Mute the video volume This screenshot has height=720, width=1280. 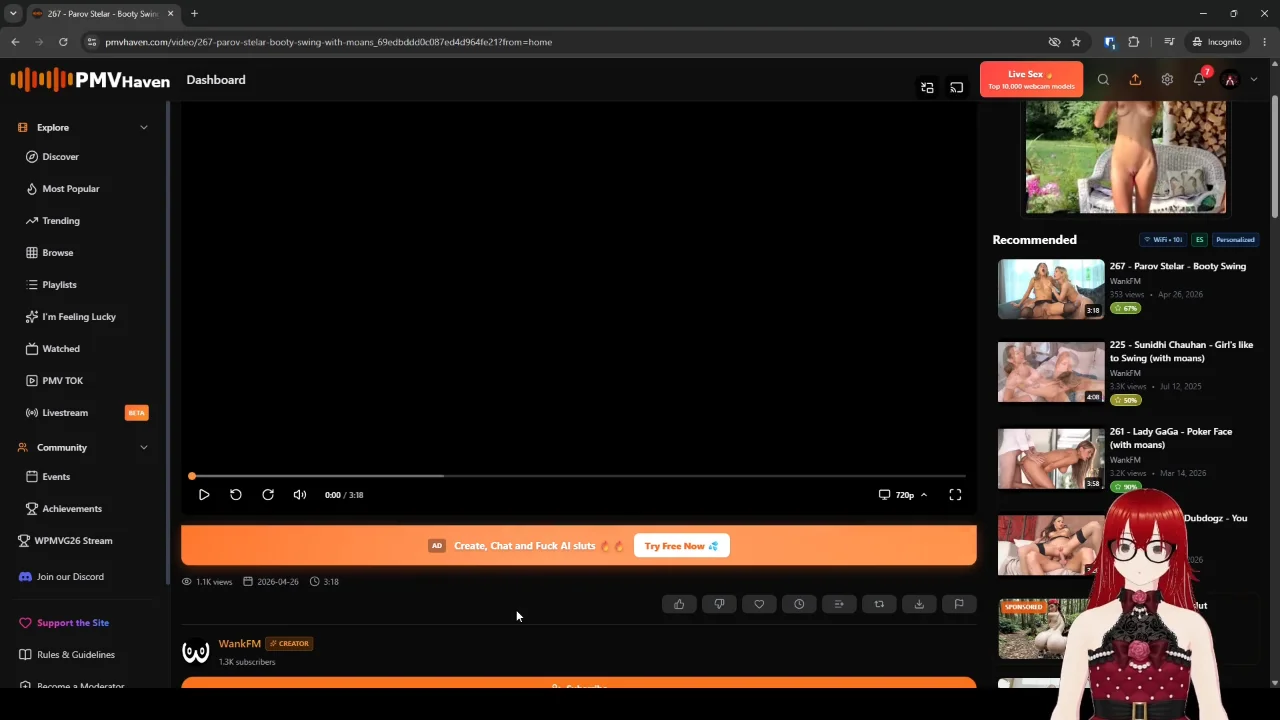click(x=300, y=495)
